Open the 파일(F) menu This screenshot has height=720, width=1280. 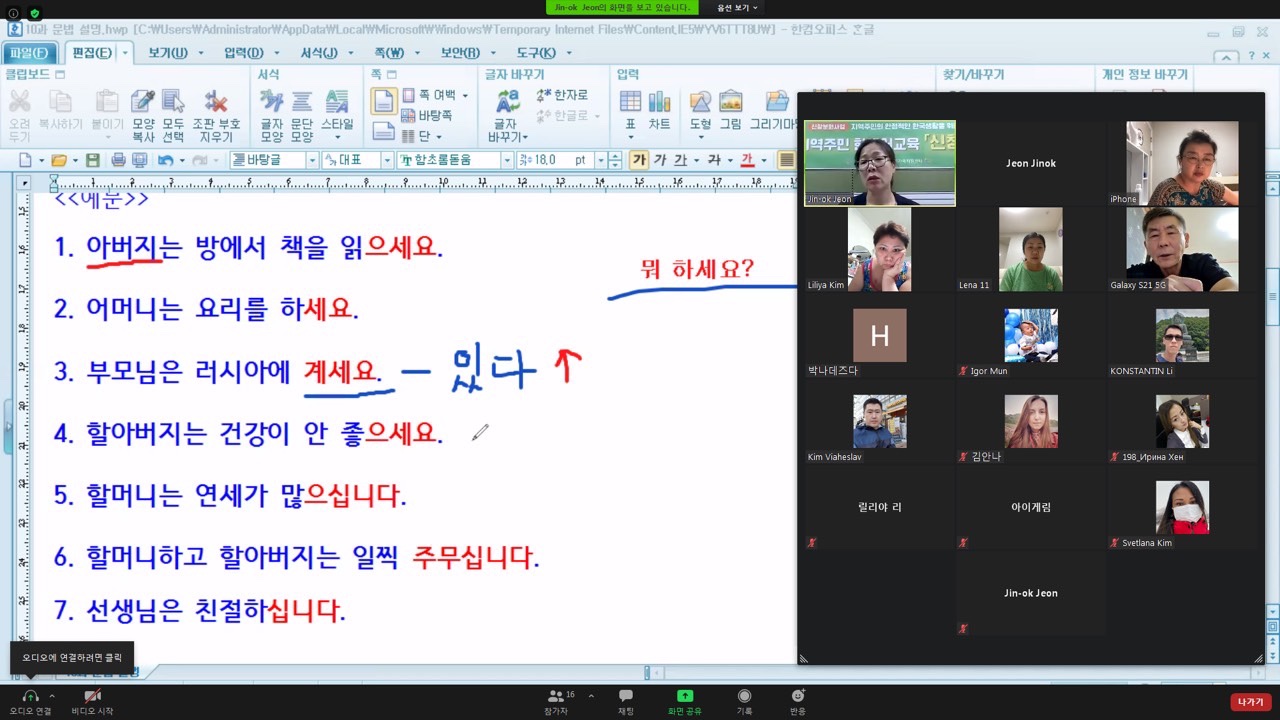click(x=29, y=53)
